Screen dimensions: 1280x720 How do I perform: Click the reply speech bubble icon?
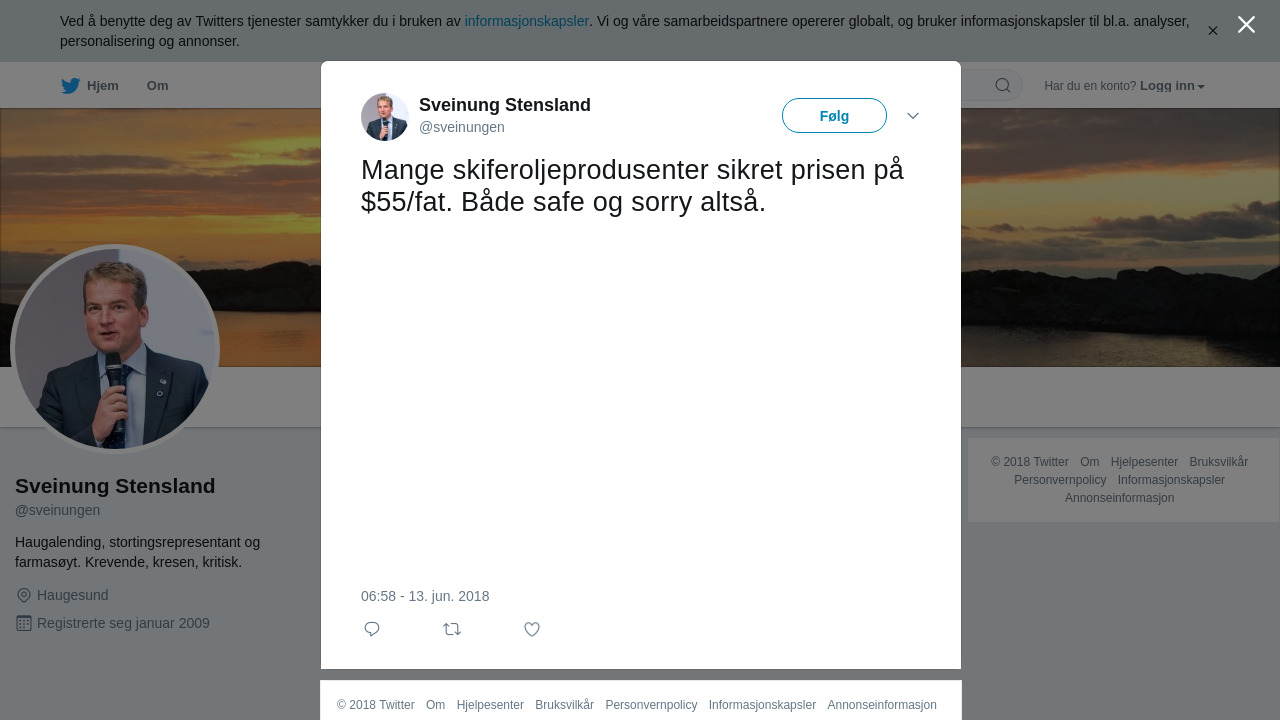[x=372, y=629]
